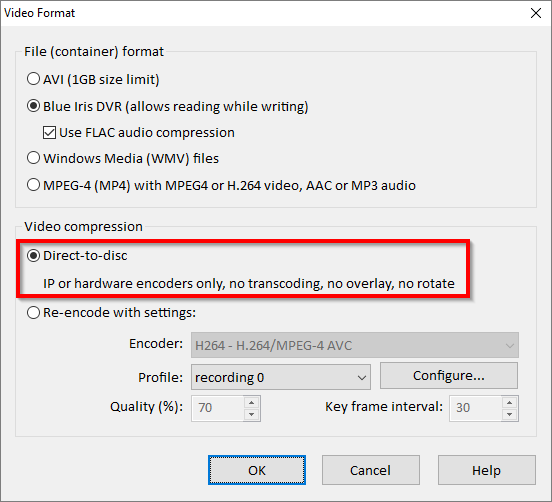Choose MPEG-4 (MP4) container format
The image size is (552, 502).
click(221, 185)
